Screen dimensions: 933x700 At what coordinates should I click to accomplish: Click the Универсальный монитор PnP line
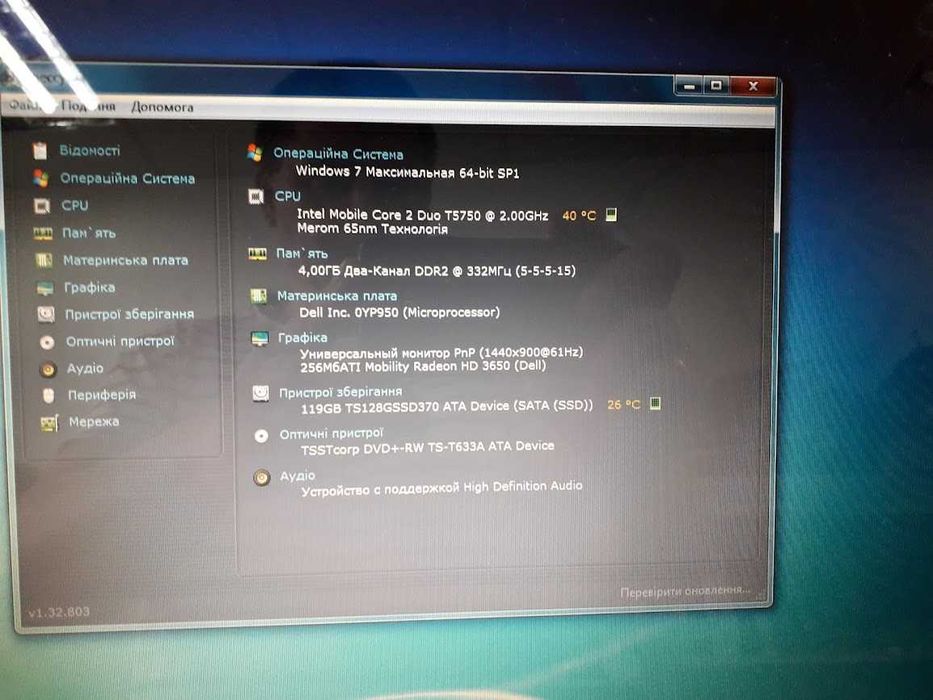tap(441, 353)
